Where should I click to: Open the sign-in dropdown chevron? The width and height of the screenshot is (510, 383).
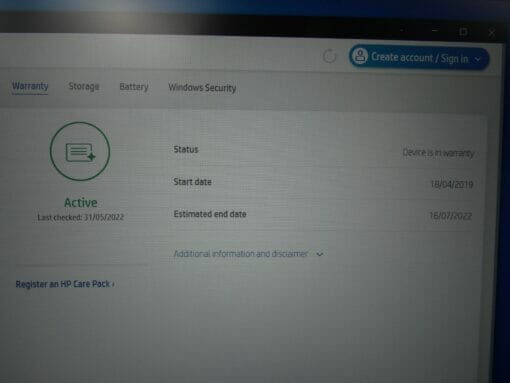click(478, 59)
